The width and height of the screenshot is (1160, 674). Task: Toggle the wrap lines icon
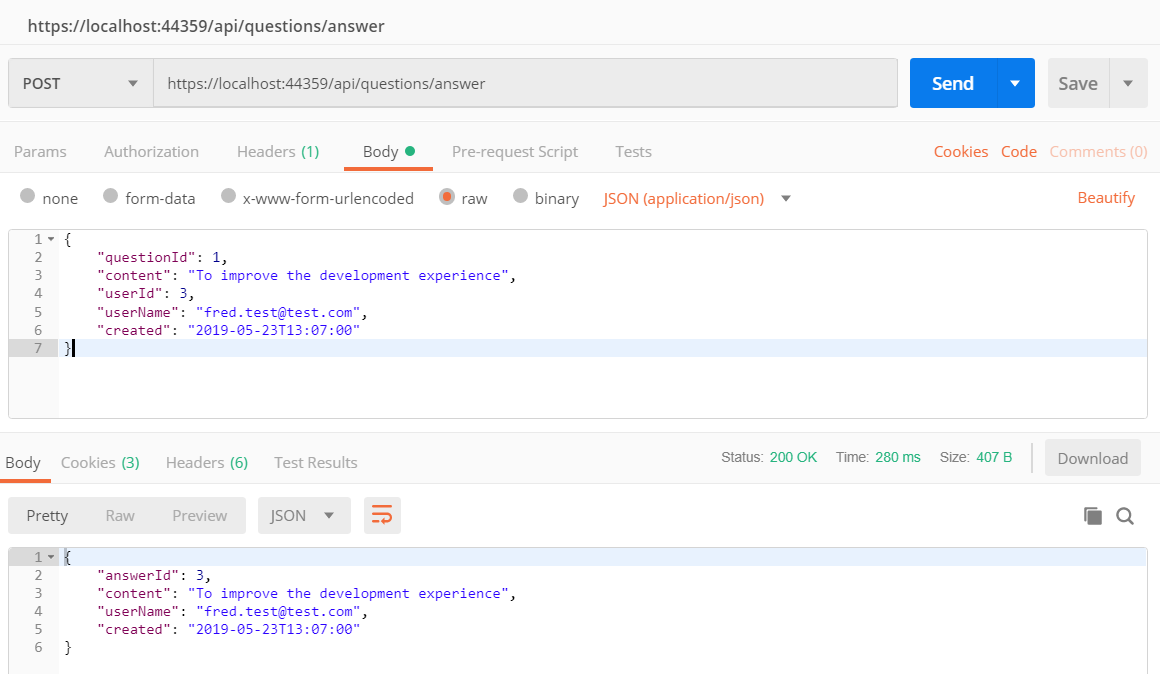coord(382,516)
